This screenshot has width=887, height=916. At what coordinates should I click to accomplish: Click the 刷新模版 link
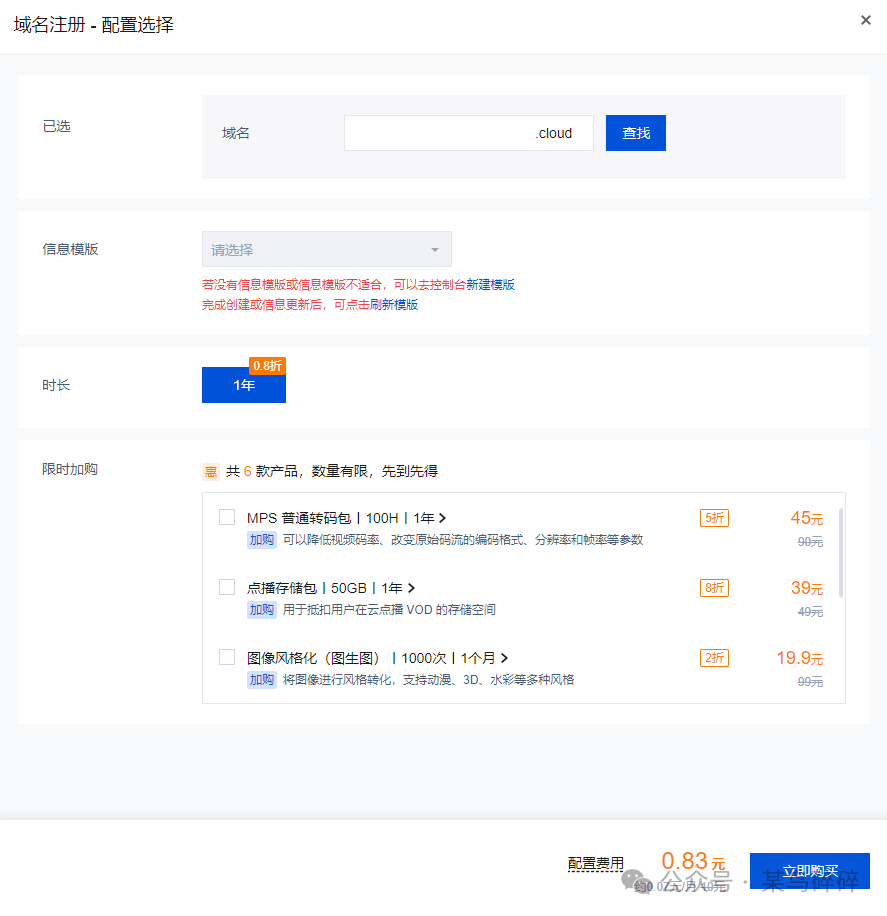coord(393,304)
